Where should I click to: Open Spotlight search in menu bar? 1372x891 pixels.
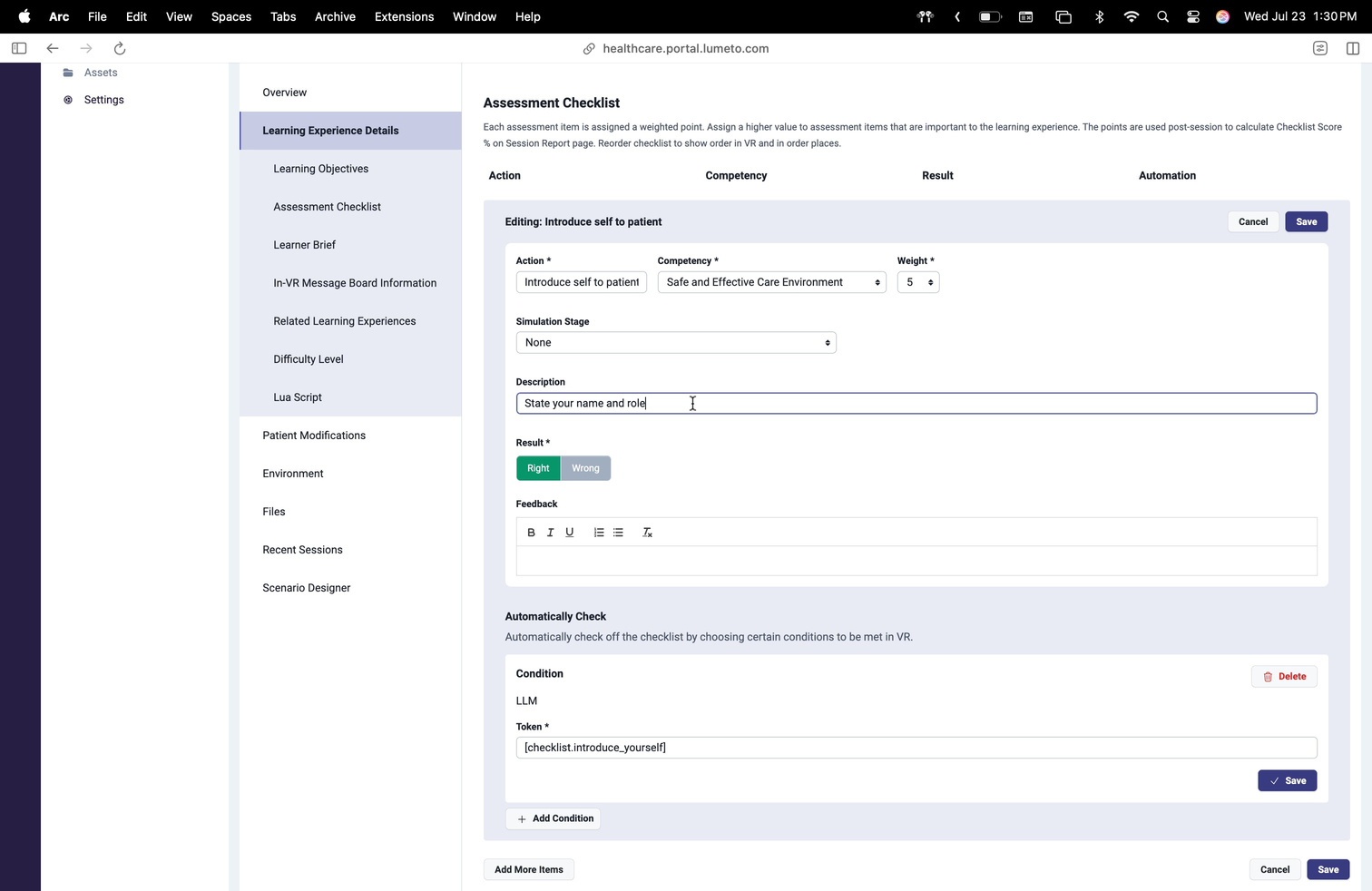click(x=1162, y=16)
